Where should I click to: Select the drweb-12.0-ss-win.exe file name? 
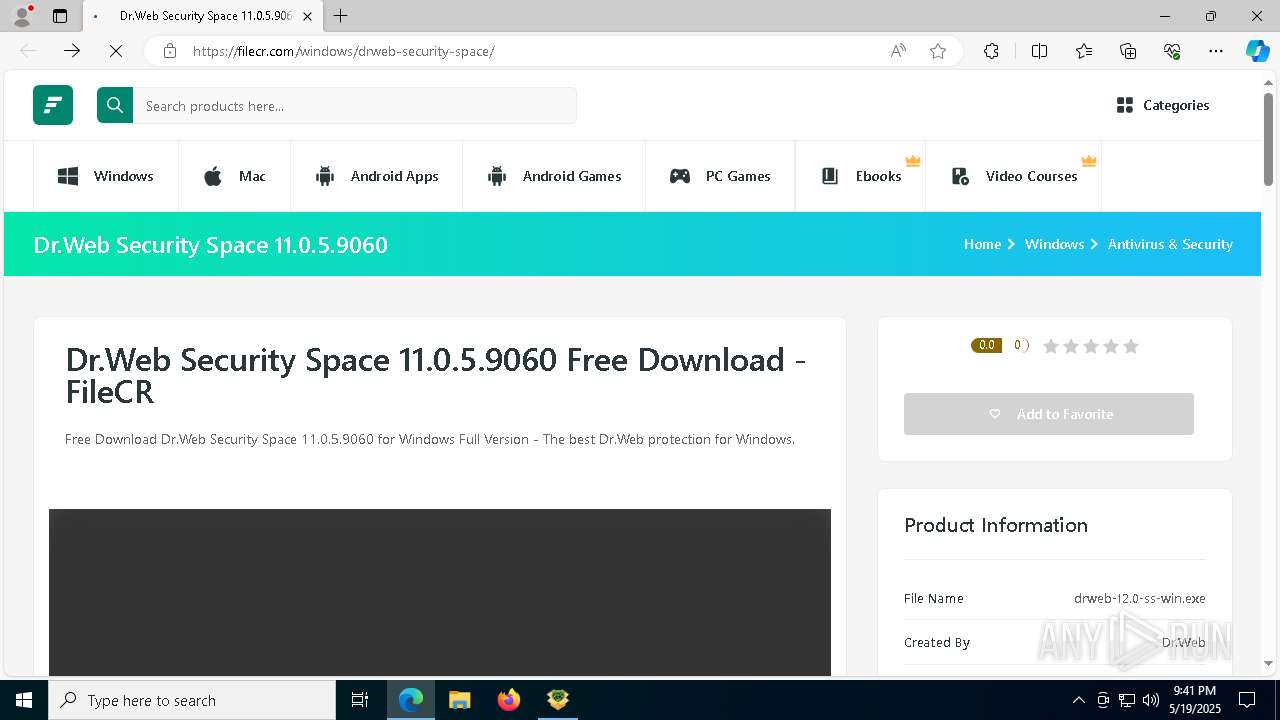point(1139,598)
